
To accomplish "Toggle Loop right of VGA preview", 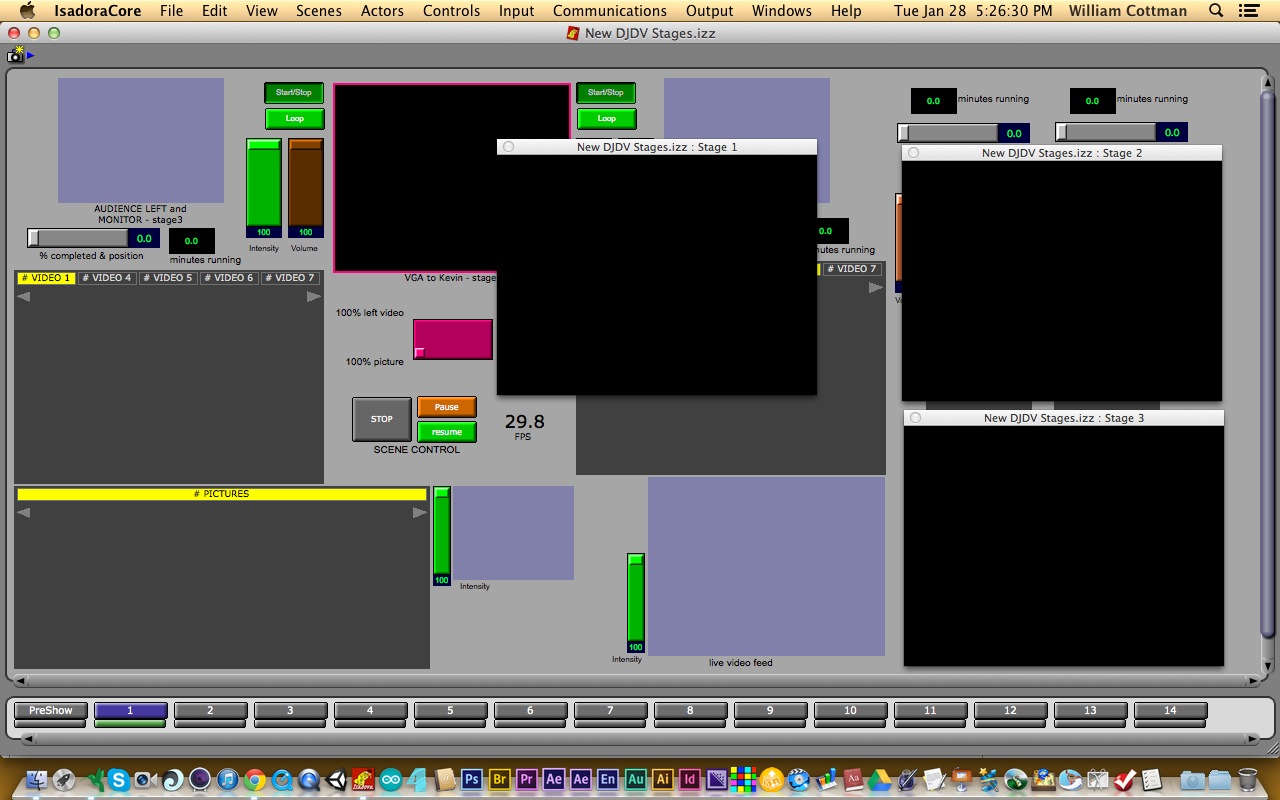I will pyautogui.click(x=606, y=119).
